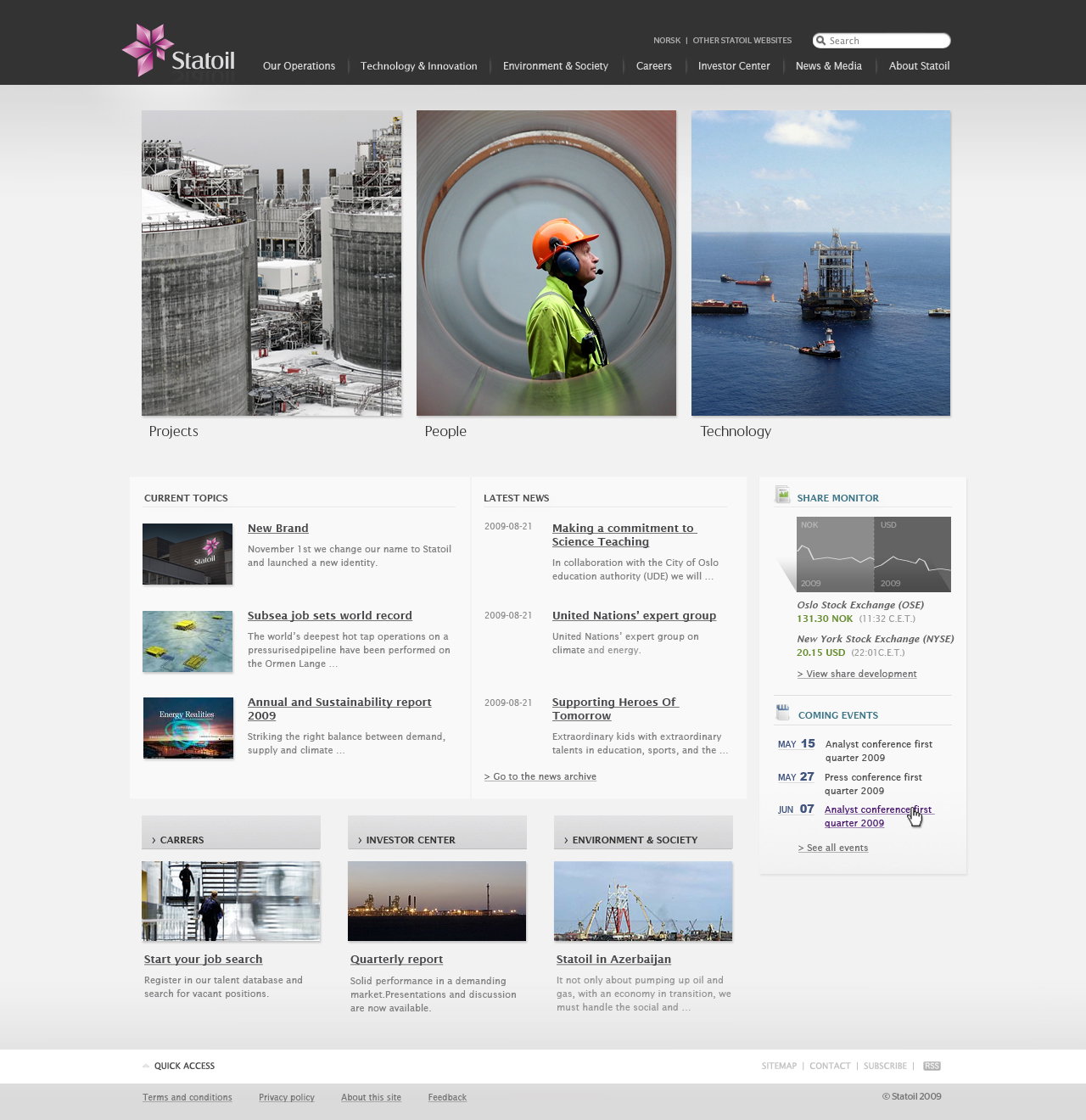Open Annual and Sustainability report 2009
This screenshot has width=1086, height=1120.
339,708
